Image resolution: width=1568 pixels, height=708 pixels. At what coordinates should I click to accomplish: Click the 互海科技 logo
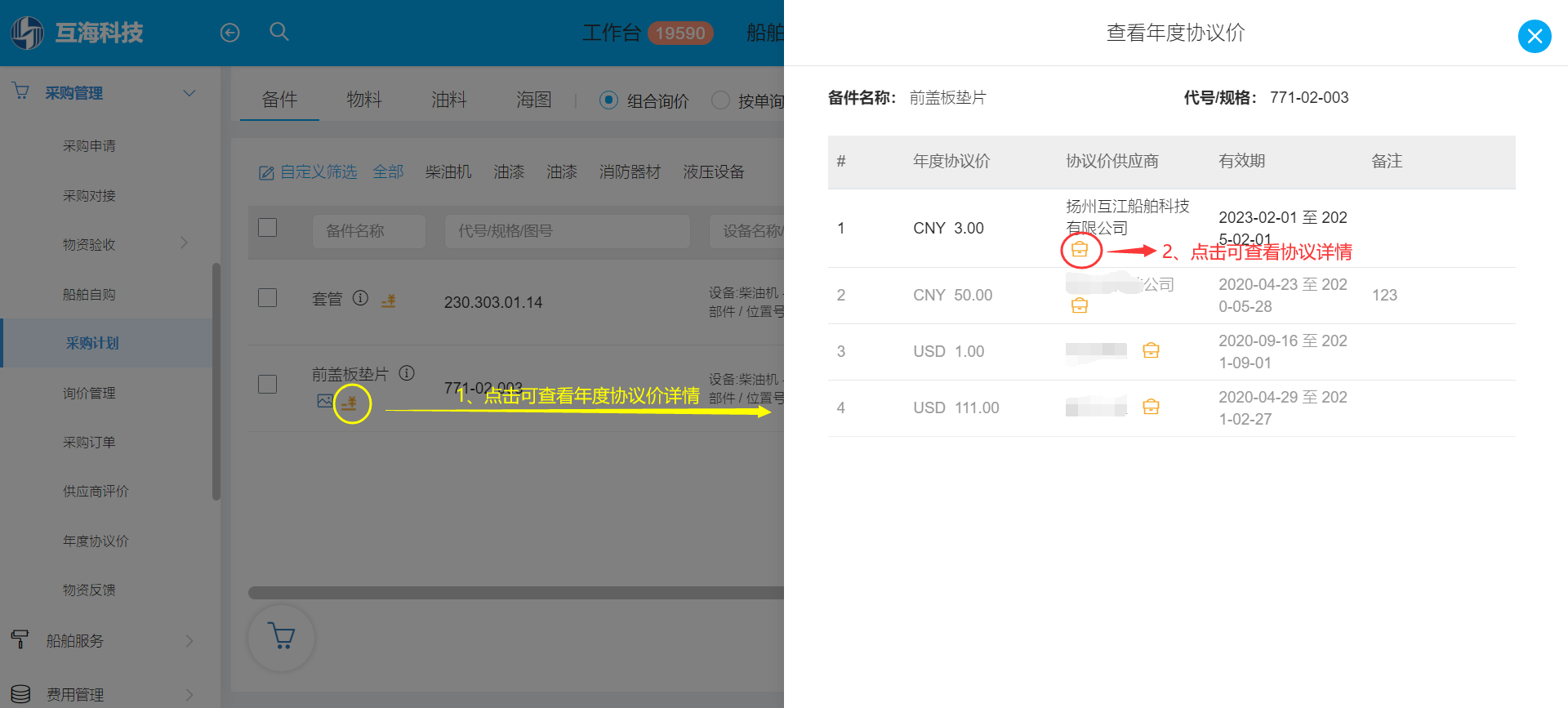pyautogui.click(x=77, y=33)
